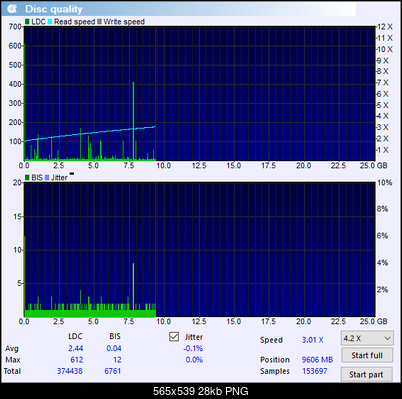This screenshot has width=402, height=399.
Task: Select the speed value 3.01 X
Action: pyautogui.click(x=313, y=340)
